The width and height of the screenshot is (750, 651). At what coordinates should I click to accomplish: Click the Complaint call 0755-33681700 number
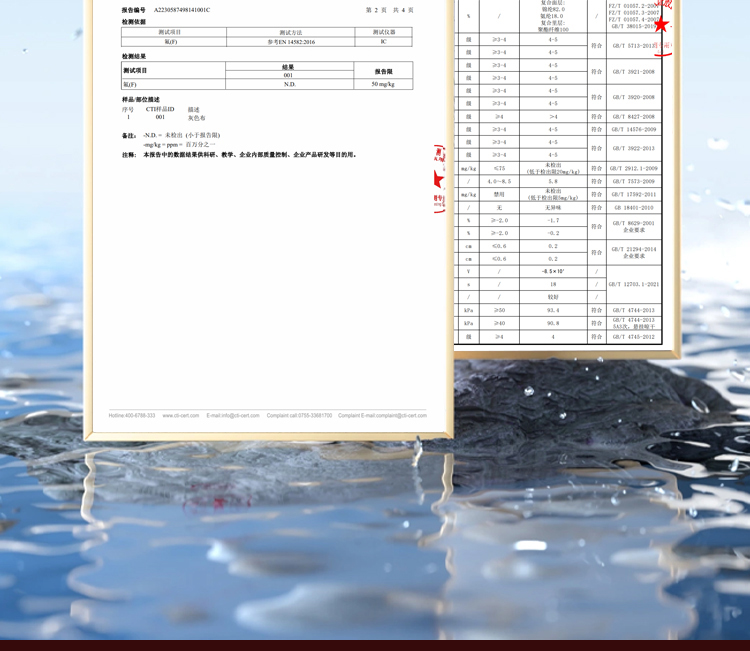(x=299, y=415)
